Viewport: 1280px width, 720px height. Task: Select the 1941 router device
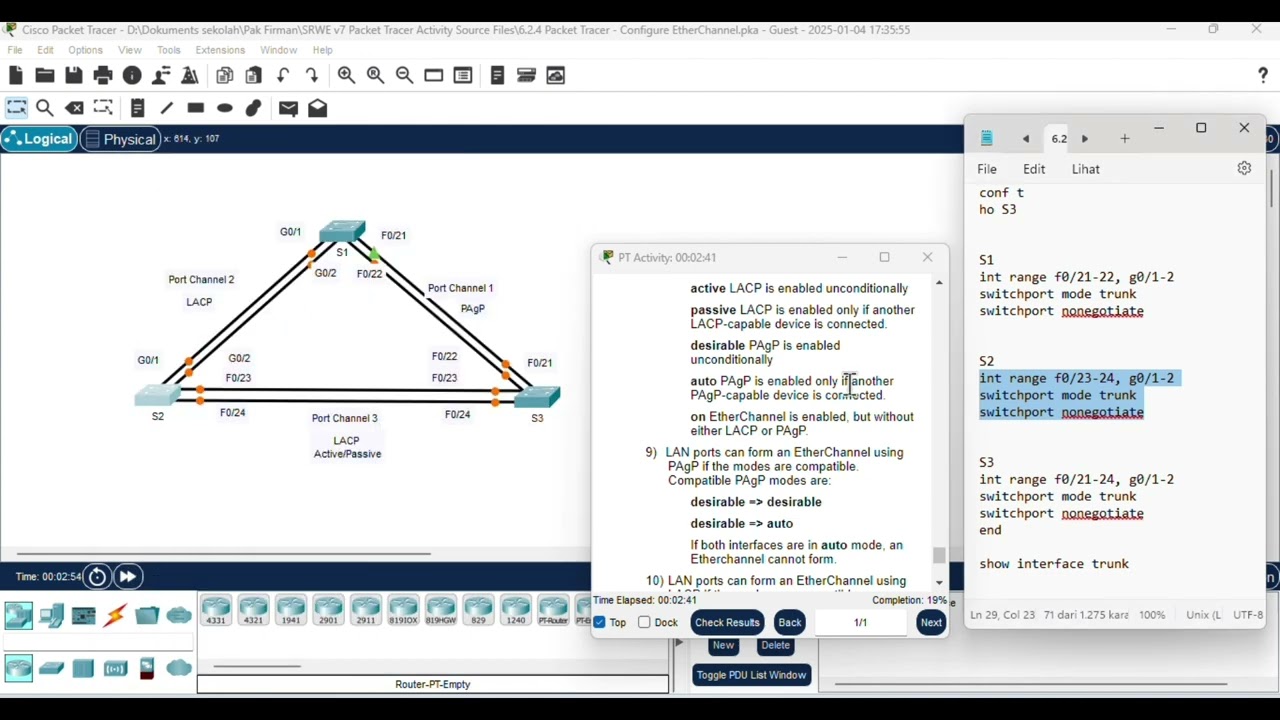pos(291,610)
